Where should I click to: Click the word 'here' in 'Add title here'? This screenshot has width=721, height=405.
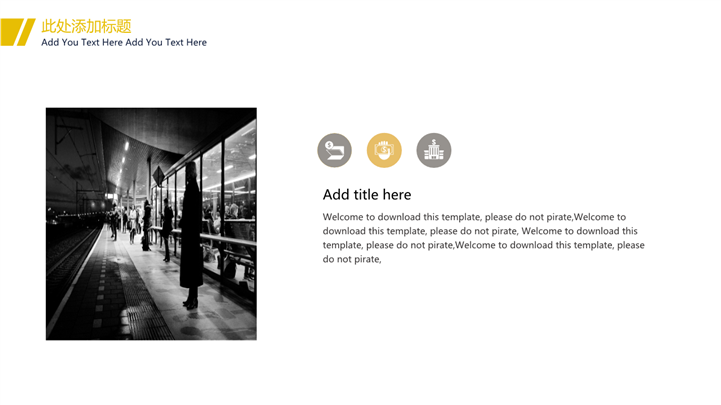point(394,195)
